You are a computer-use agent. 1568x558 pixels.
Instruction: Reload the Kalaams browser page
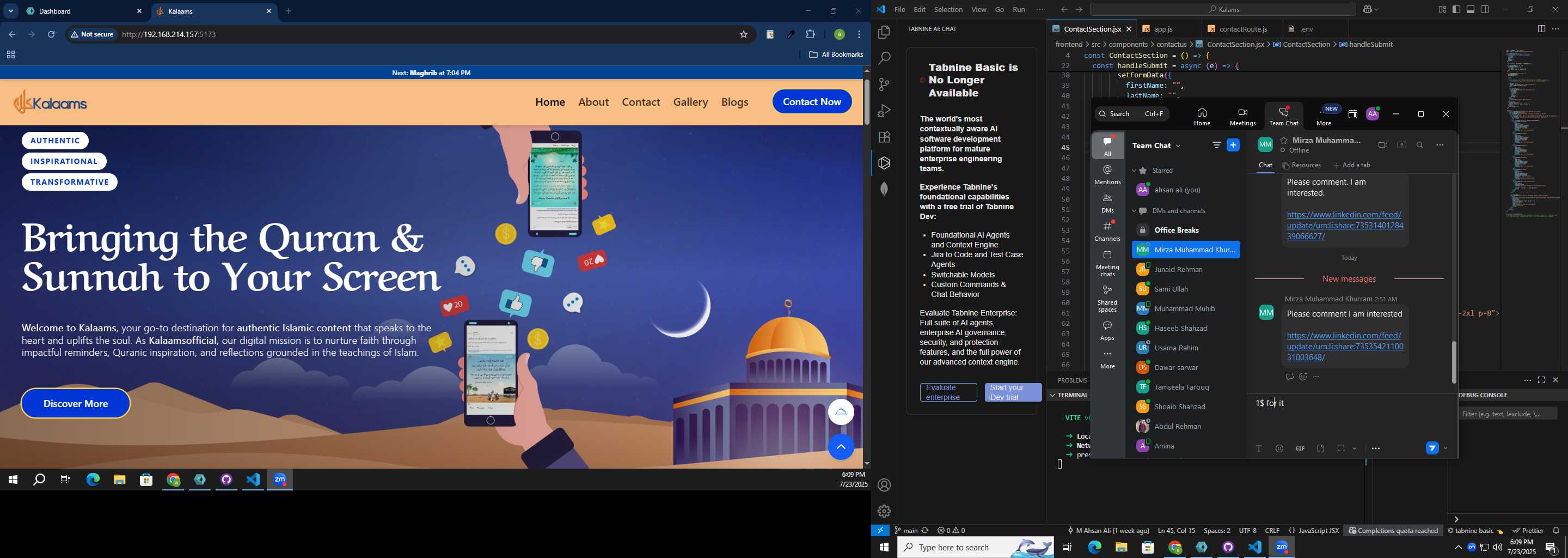click(52, 35)
